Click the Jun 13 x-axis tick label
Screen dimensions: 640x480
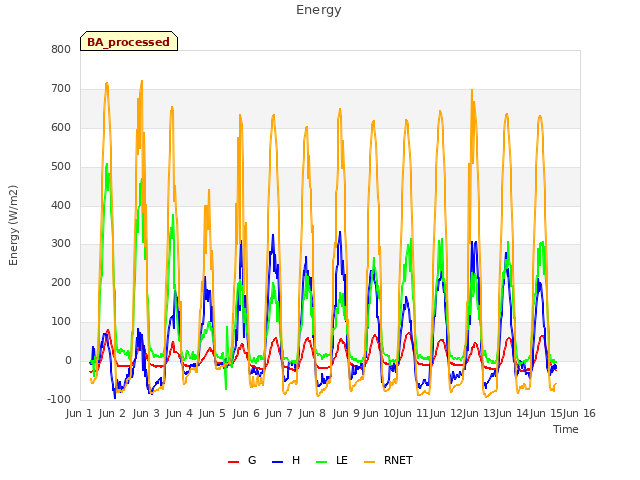pyautogui.click(x=479, y=413)
